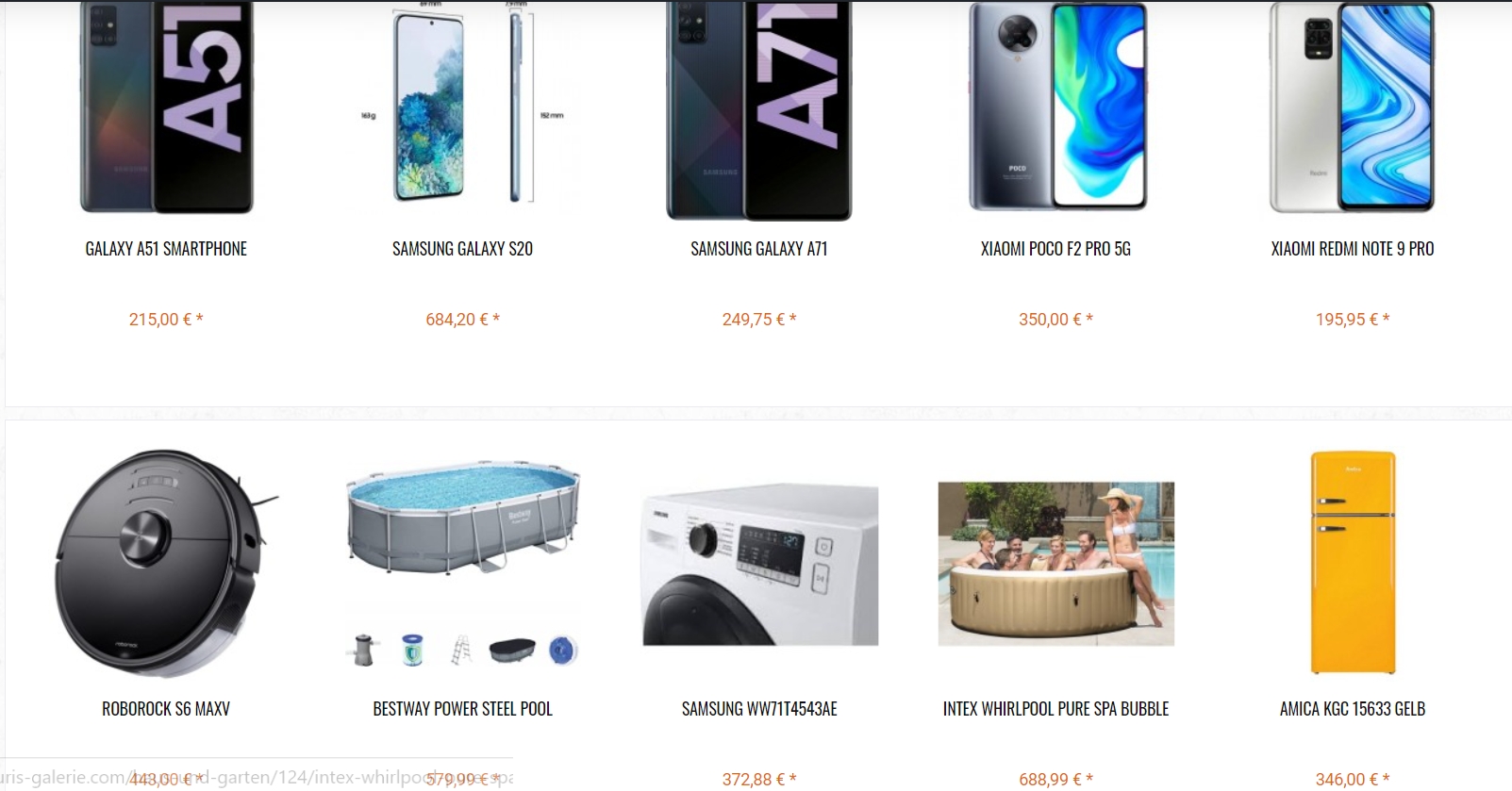Click the INTEX WHIRLPOOL PURE SPA BUBBLE title
The width and height of the screenshot is (1512, 791).
click(1055, 709)
